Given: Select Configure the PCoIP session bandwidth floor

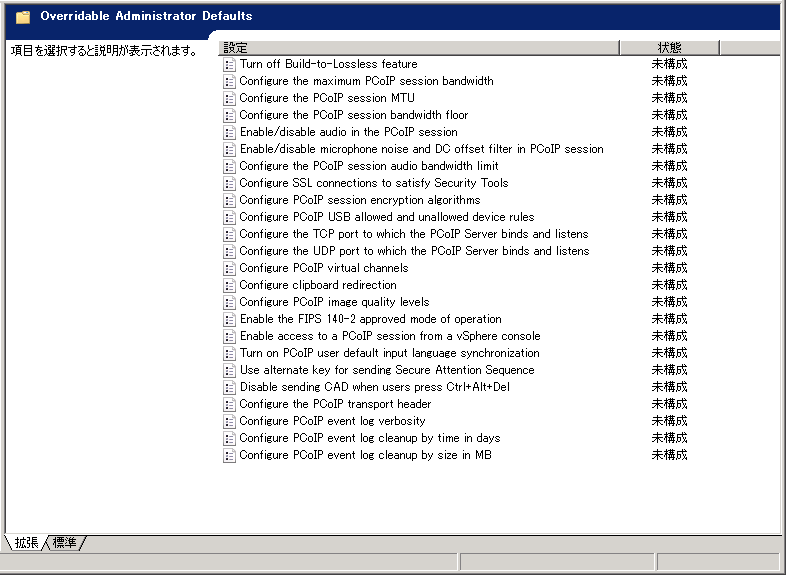Looking at the screenshot, I should tap(354, 115).
